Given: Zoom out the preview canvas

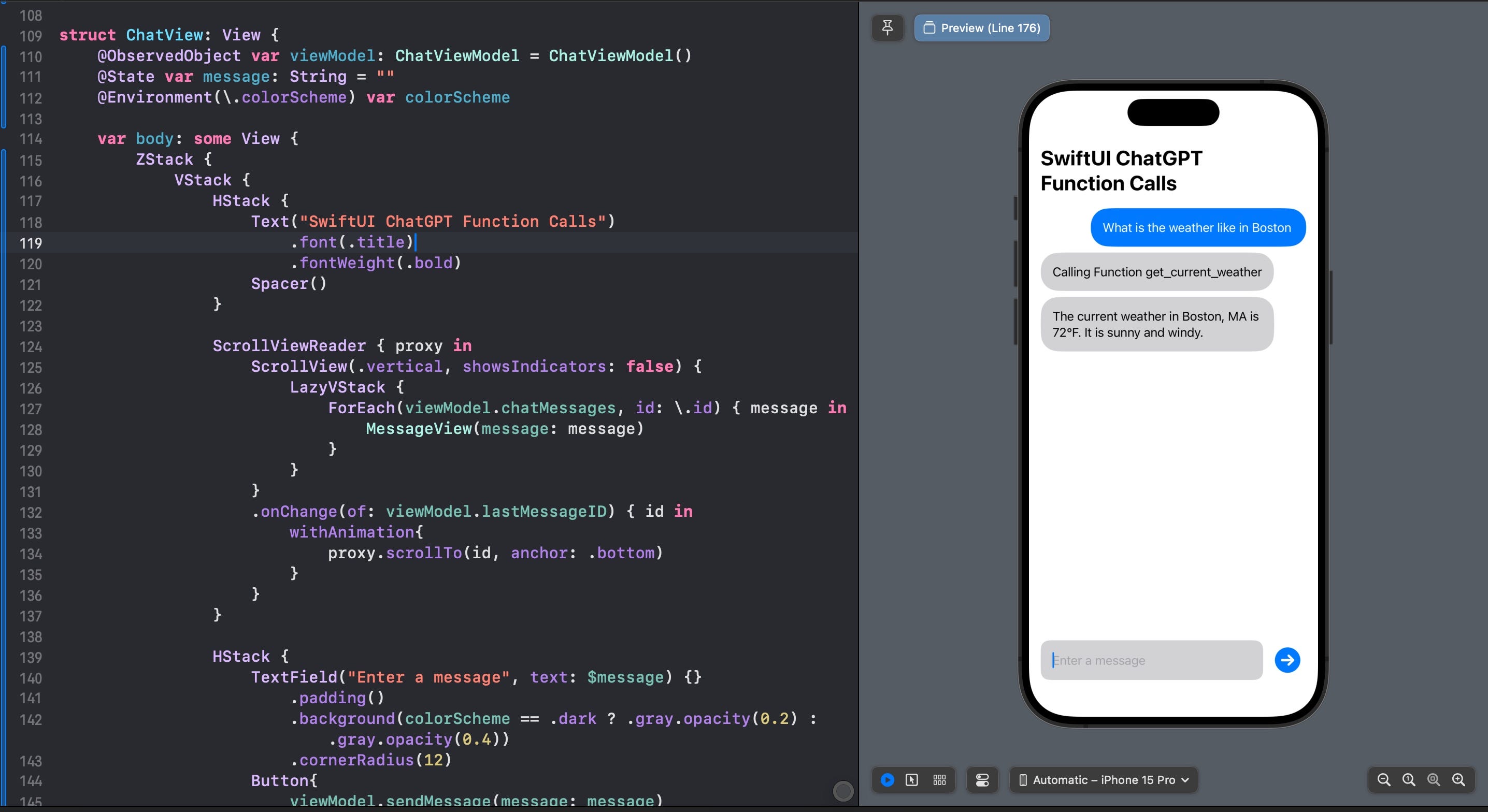Looking at the screenshot, I should [x=1383, y=780].
